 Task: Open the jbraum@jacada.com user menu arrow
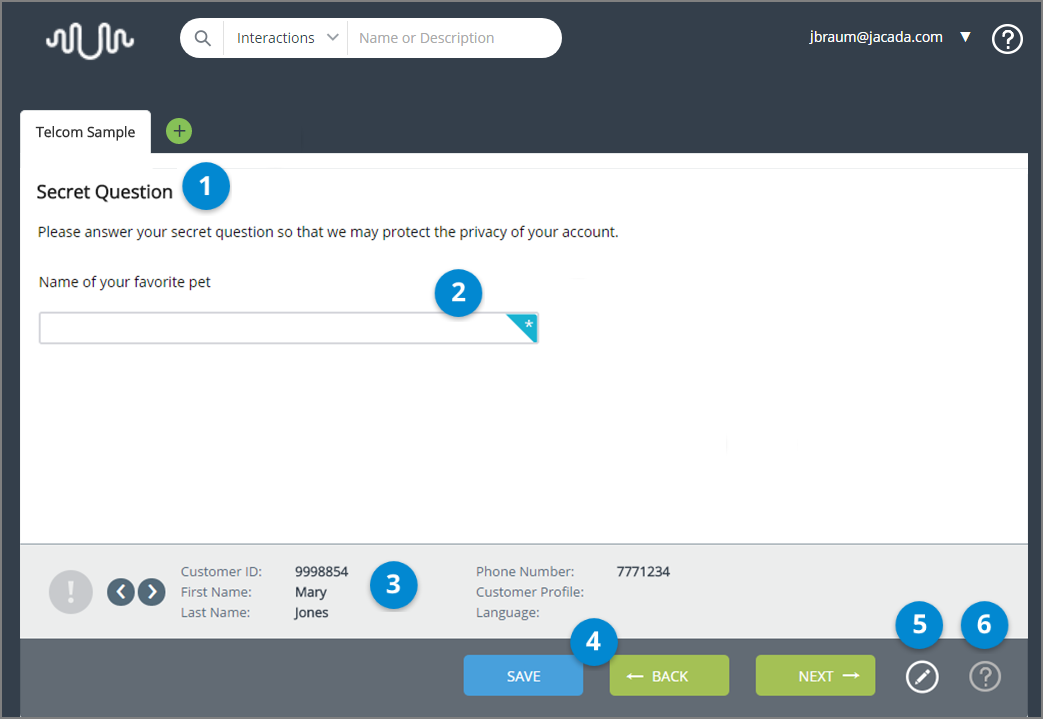[x=965, y=37]
